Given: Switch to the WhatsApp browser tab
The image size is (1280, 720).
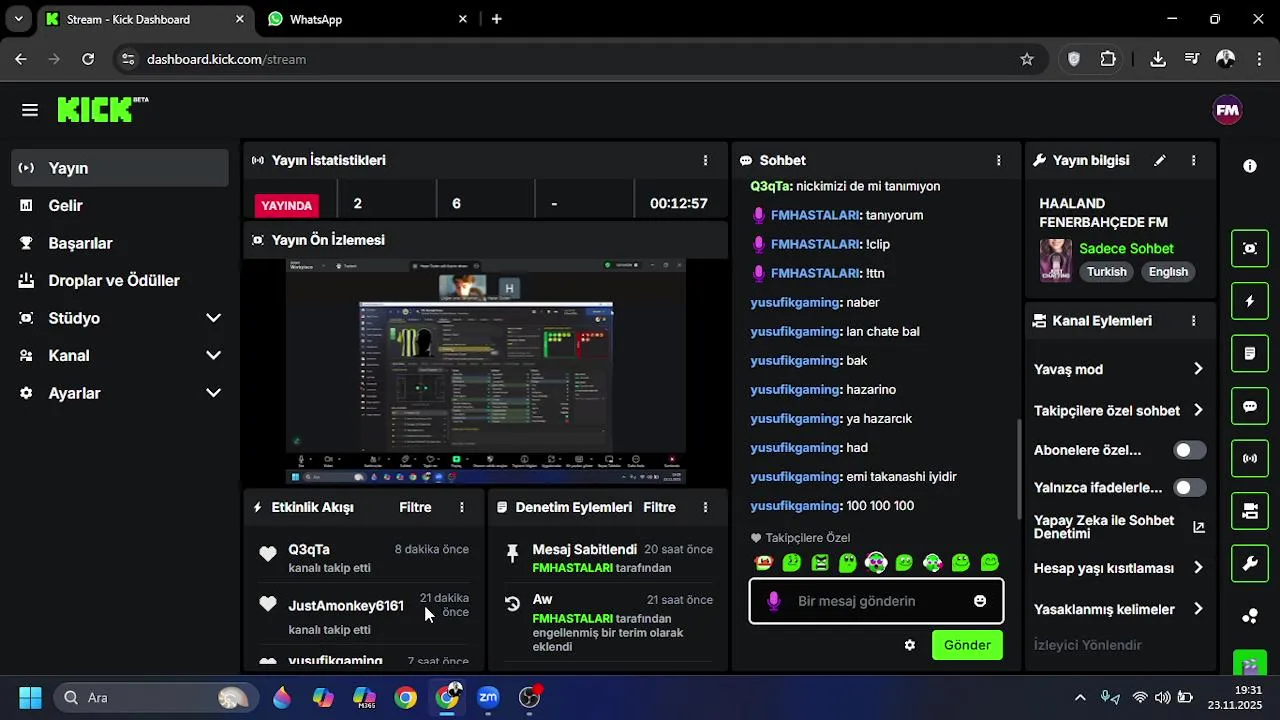Looking at the screenshot, I should (x=366, y=19).
